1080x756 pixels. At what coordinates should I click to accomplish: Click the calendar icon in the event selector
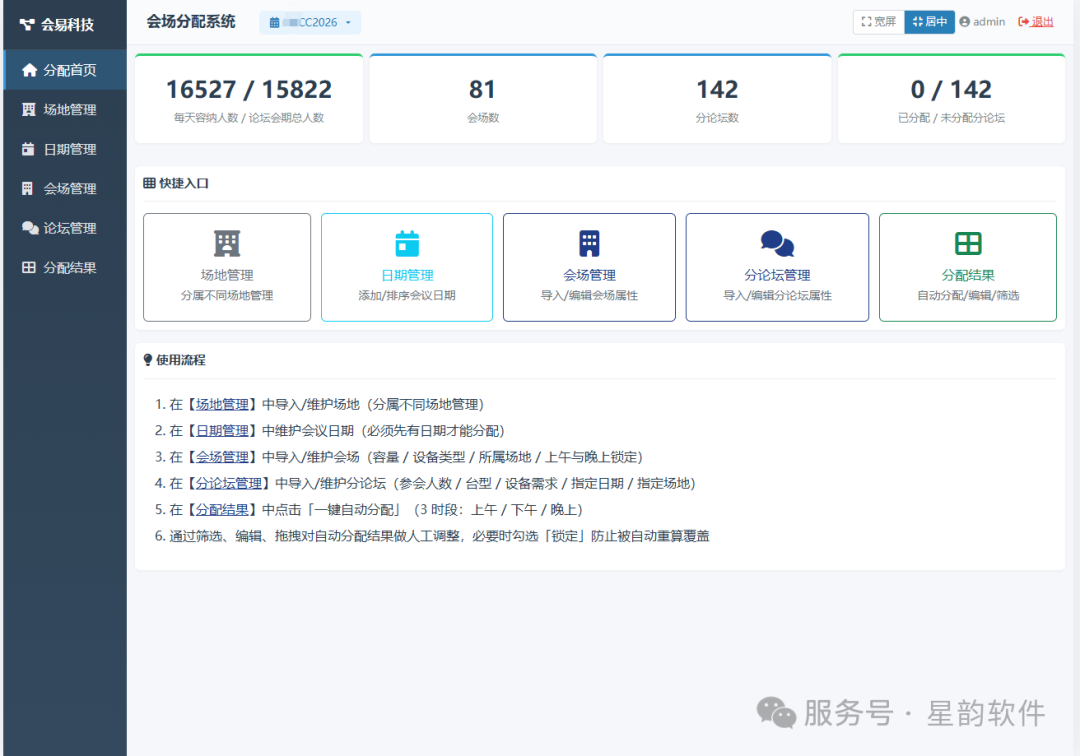[x=274, y=23]
